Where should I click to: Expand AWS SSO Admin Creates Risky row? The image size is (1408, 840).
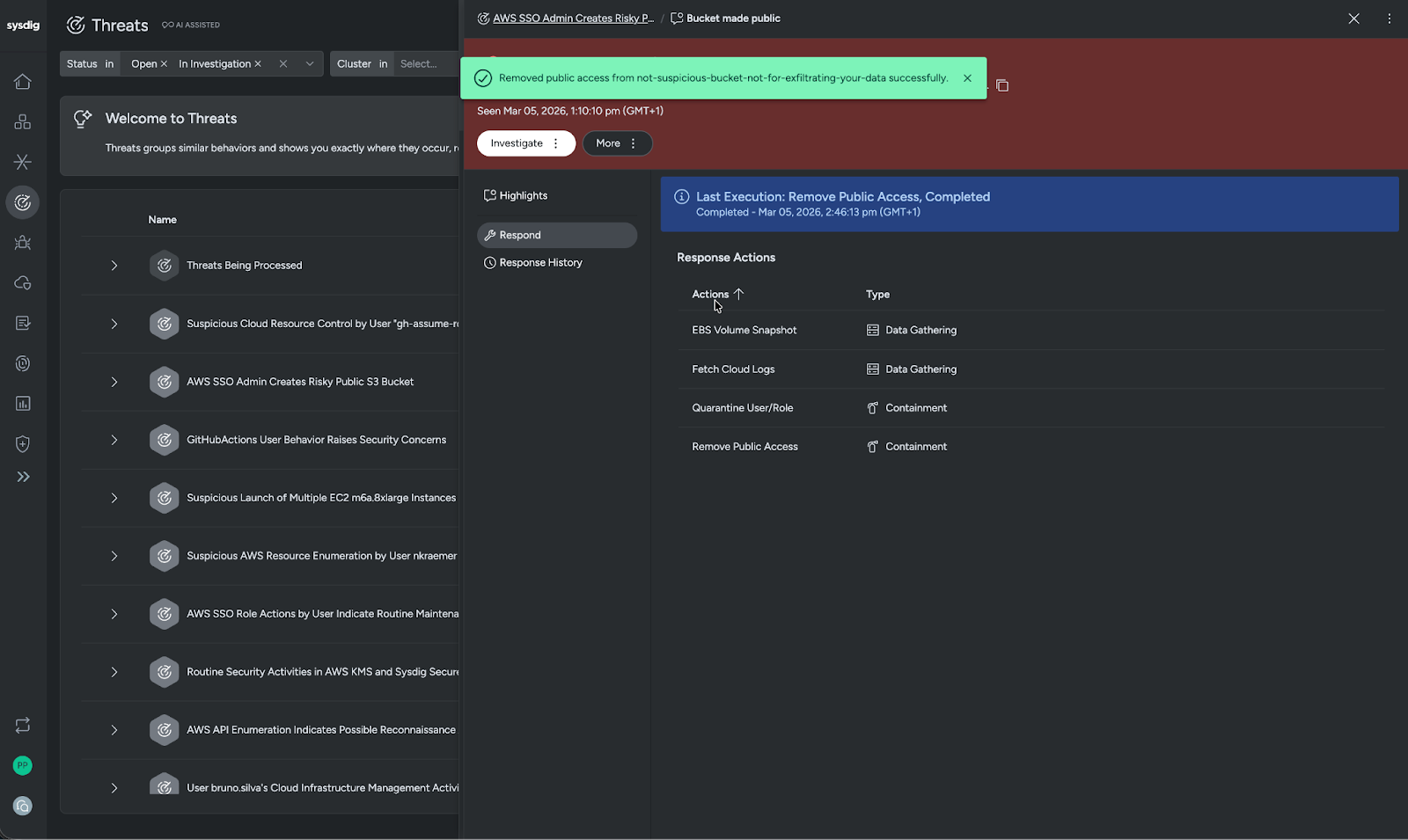coord(114,382)
